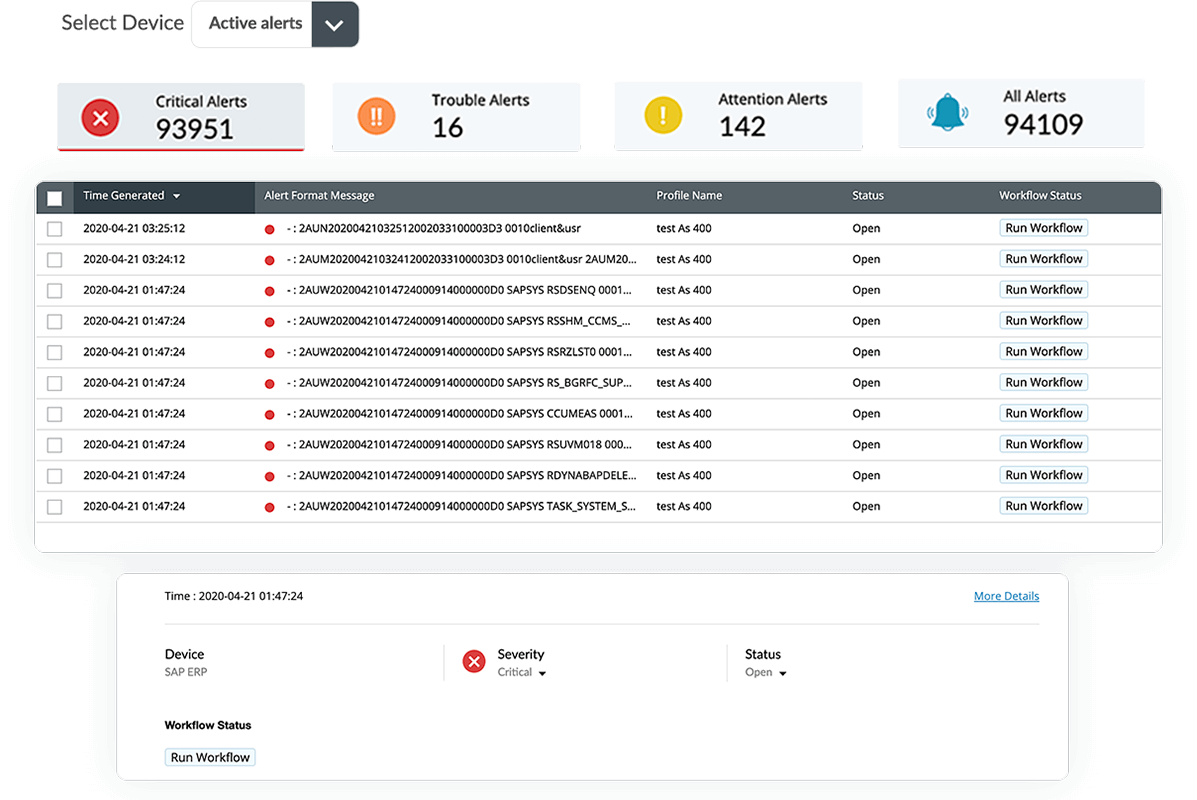Click the yellow attention alerts icon
The image size is (1197, 800).
663,115
